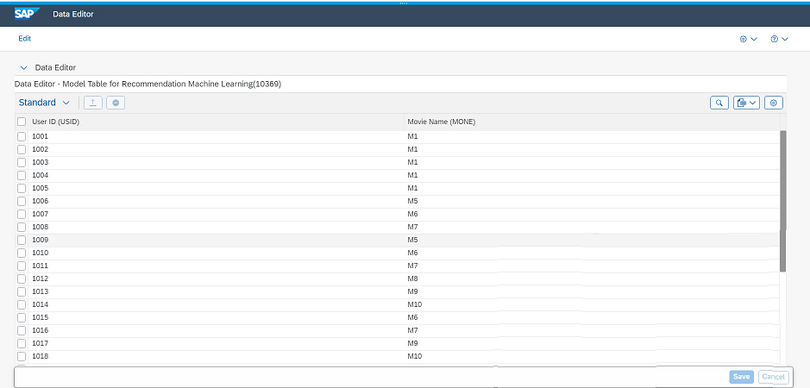The height and width of the screenshot is (388, 810).
Task: Click the Data Editor title in the header bar
Action: point(73,14)
